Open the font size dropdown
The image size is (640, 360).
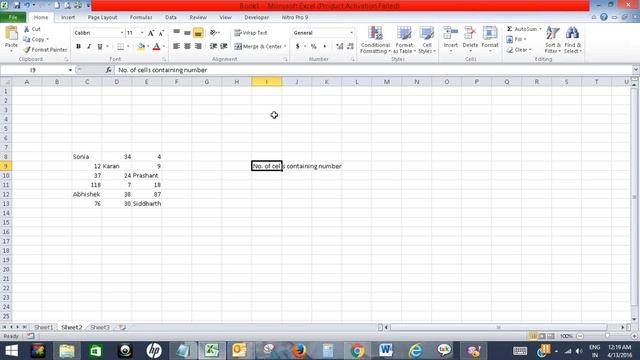(142, 33)
